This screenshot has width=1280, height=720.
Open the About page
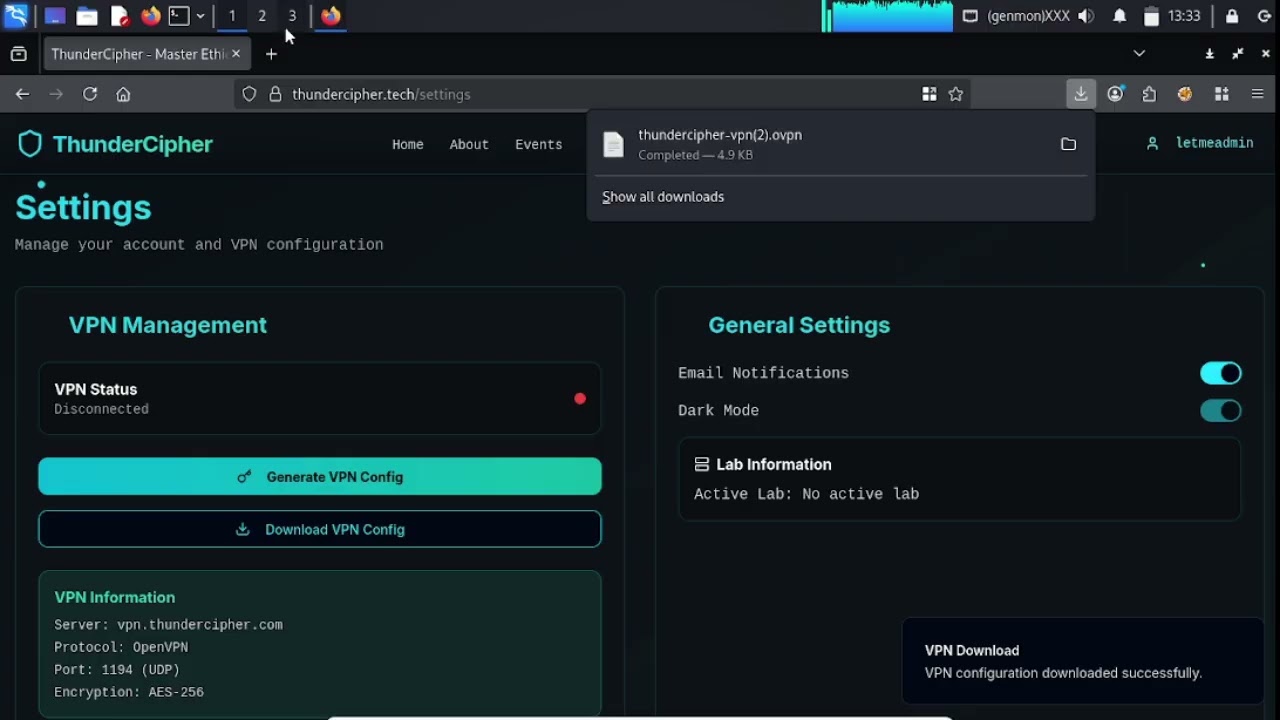tap(469, 145)
